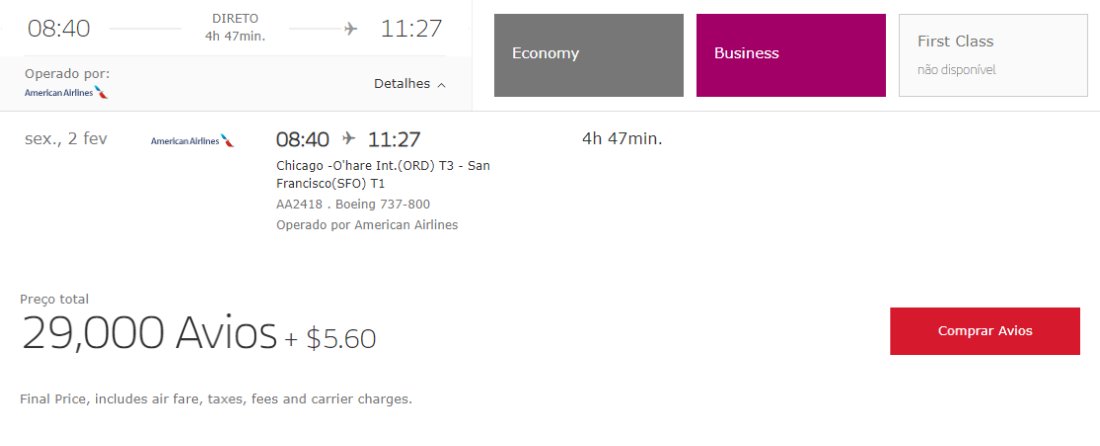Click the Chicago O'hare to San Francisco route text
1100x446 pixels.
[383, 175]
